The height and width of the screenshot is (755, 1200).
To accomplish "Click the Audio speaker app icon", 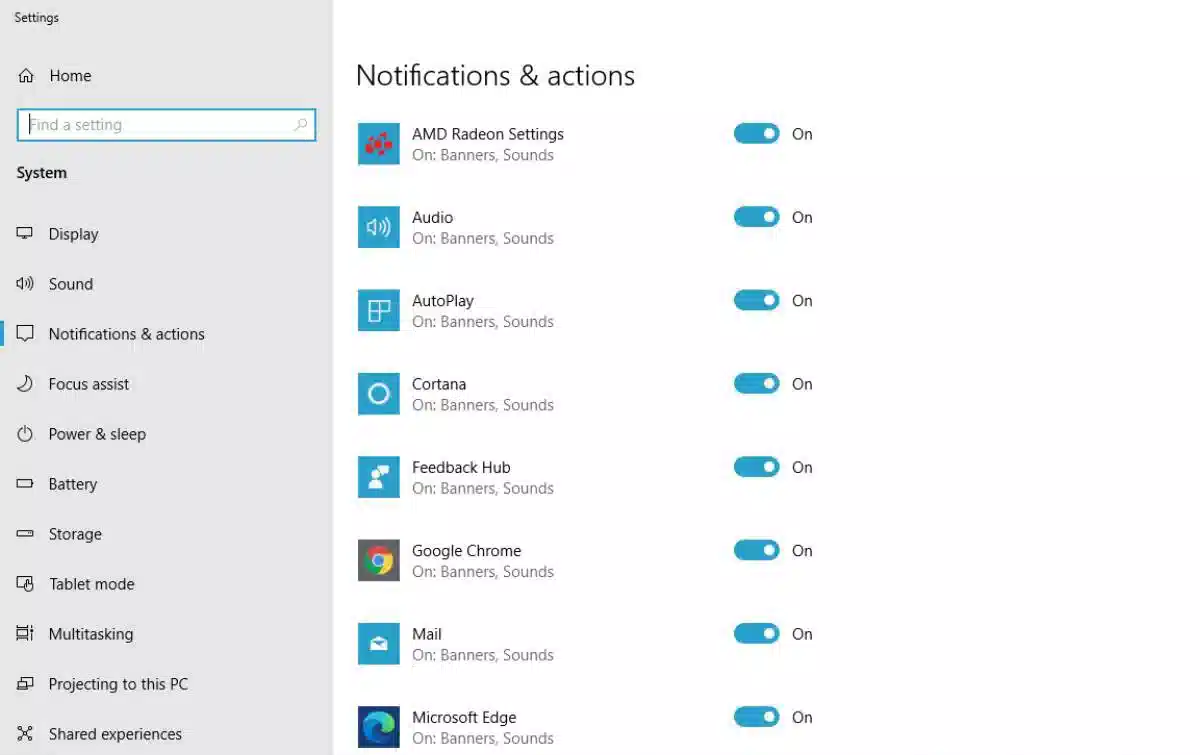I will (379, 227).
